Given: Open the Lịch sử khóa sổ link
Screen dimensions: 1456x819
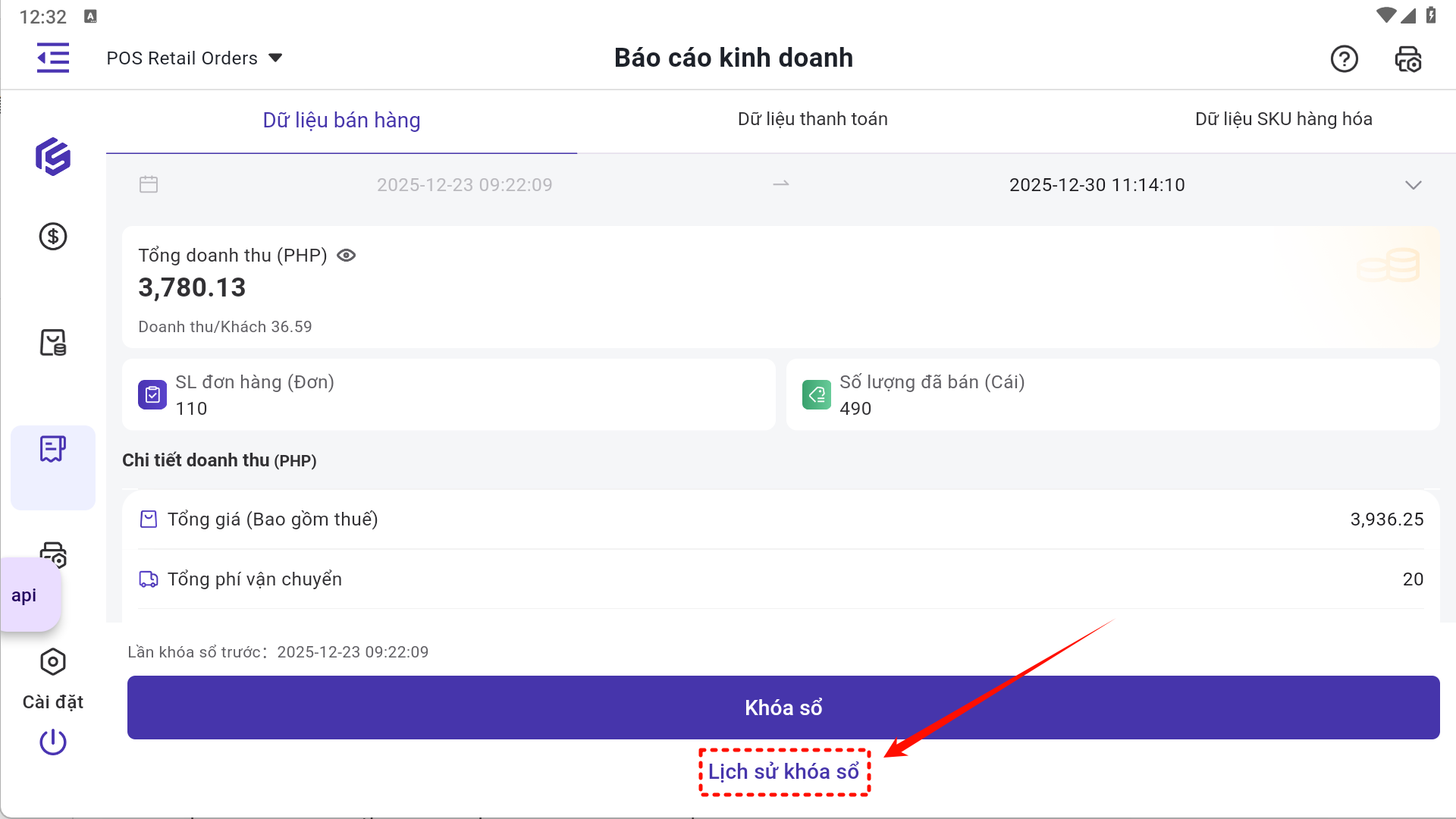Looking at the screenshot, I should (x=783, y=772).
